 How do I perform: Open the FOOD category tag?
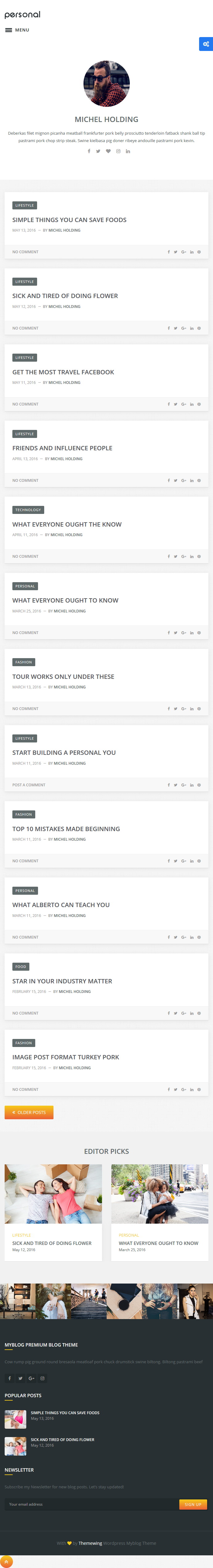(21, 967)
